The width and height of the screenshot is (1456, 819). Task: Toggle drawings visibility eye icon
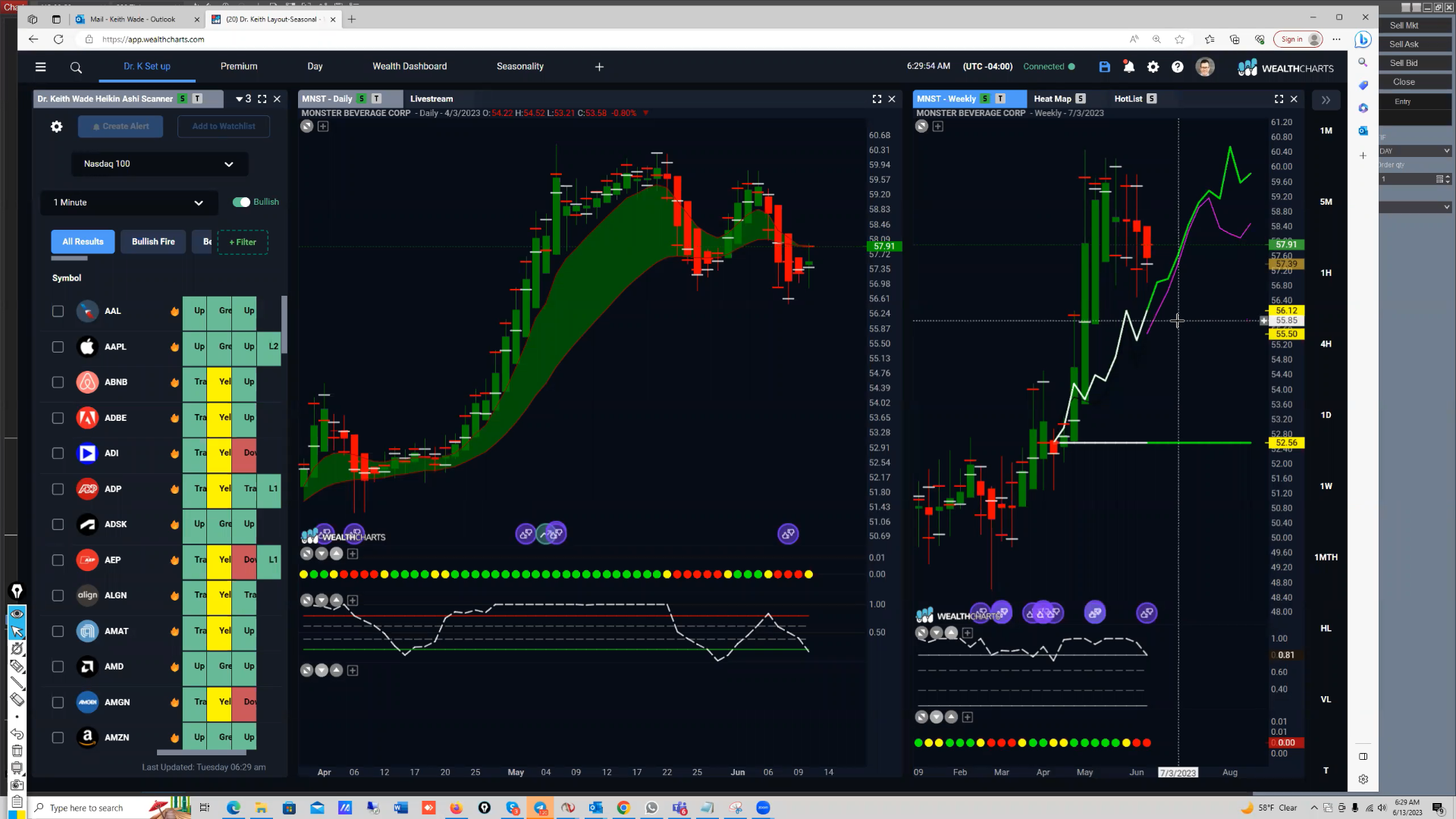(17, 613)
